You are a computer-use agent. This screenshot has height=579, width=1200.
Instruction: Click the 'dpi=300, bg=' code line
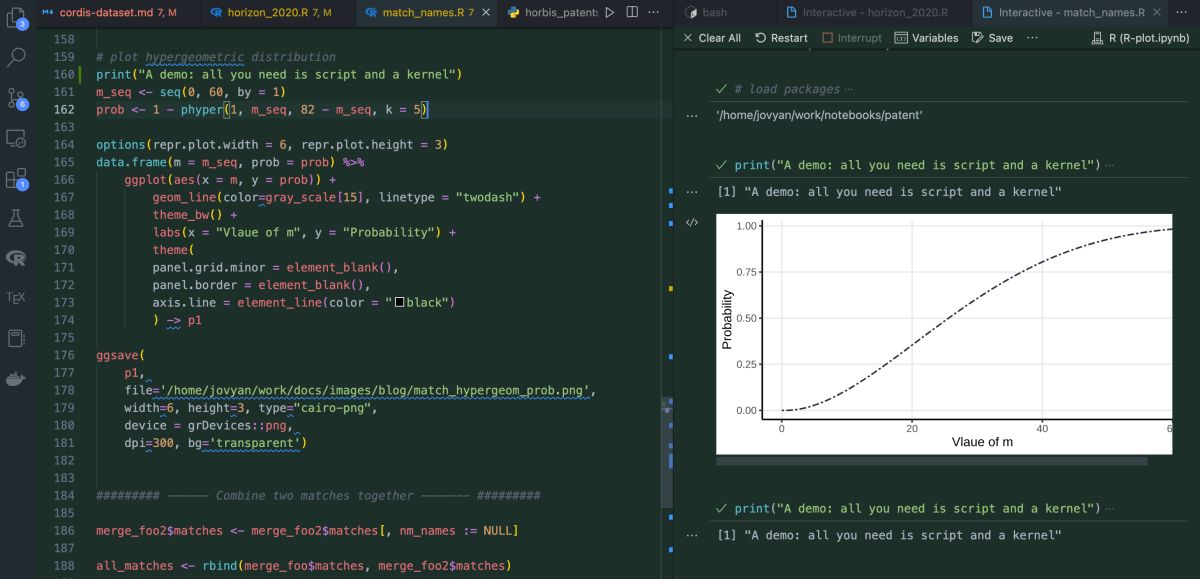216,443
